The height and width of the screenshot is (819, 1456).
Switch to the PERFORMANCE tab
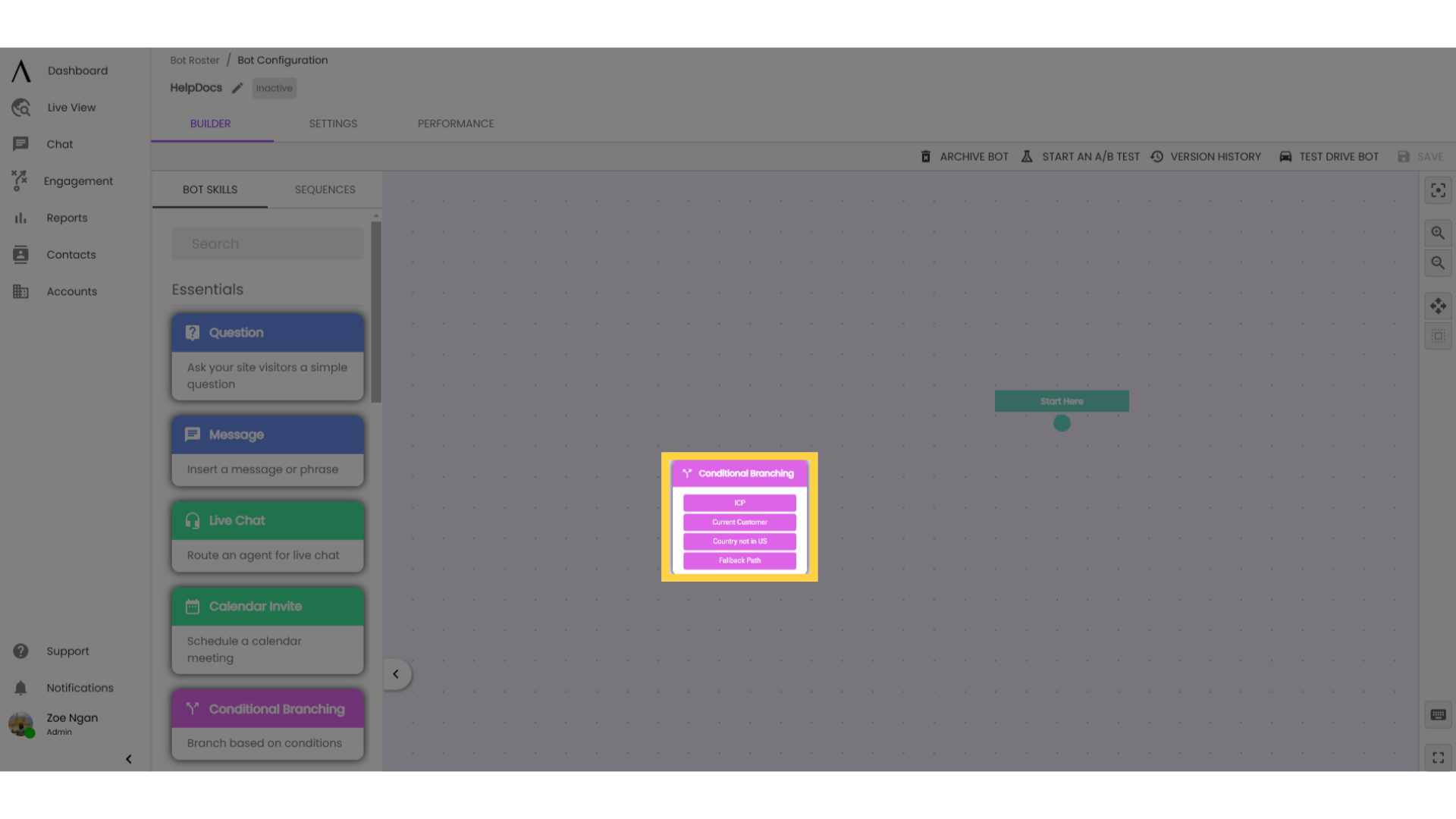click(456, 123)
